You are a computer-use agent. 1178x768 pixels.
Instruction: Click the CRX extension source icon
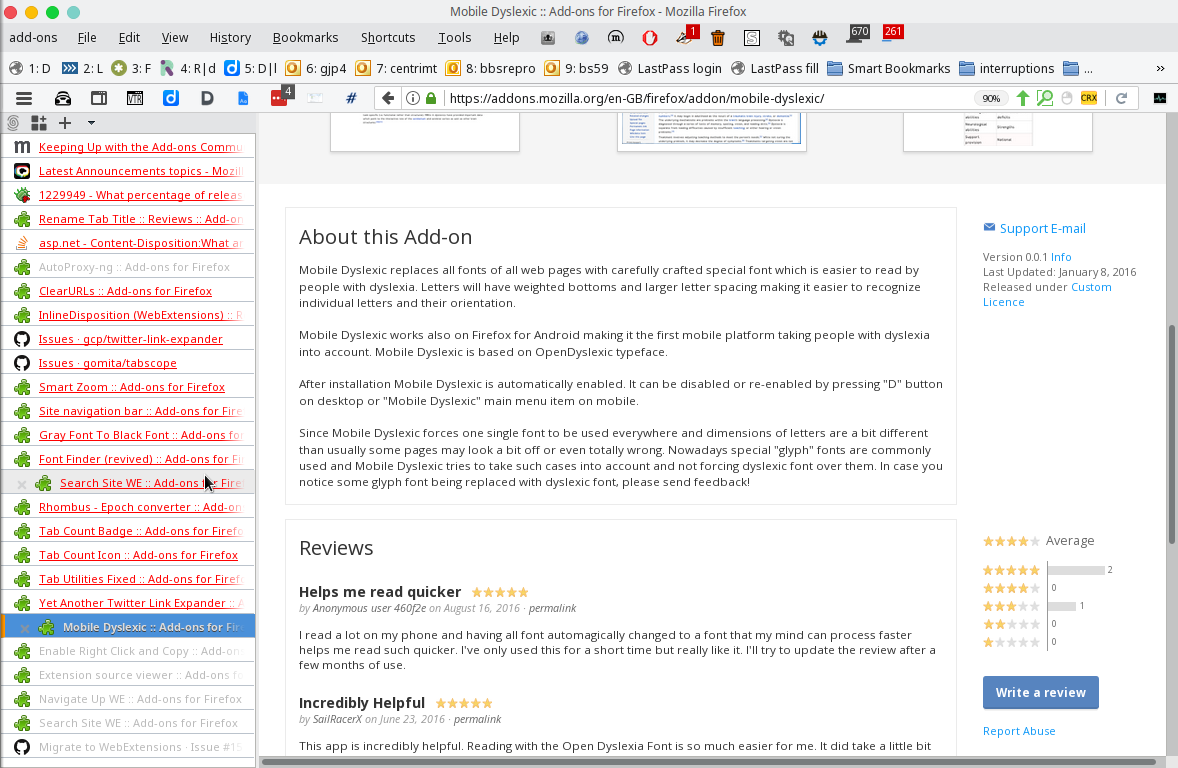(1089, 98)
